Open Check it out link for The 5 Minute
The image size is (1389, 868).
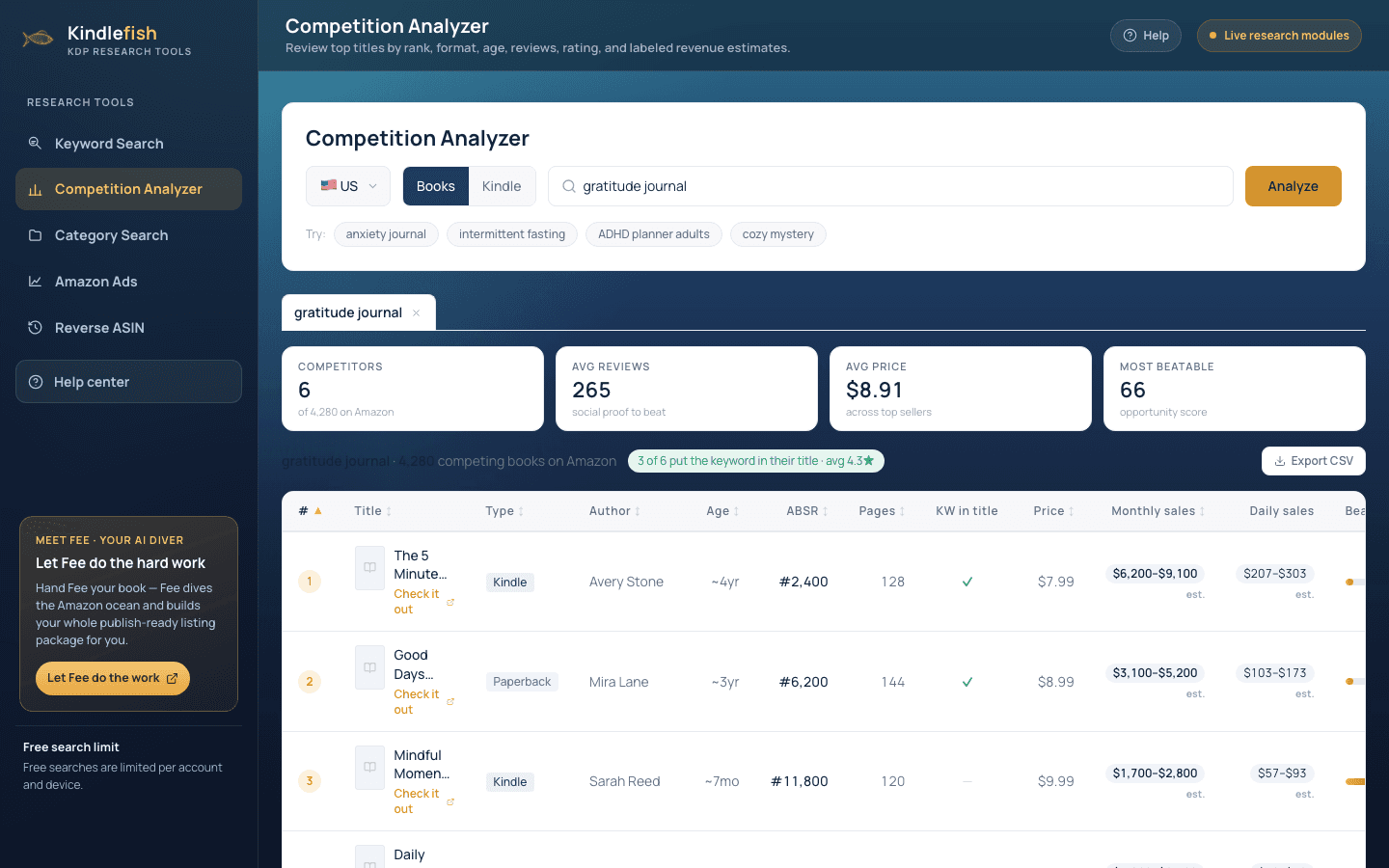click(423, 602)
